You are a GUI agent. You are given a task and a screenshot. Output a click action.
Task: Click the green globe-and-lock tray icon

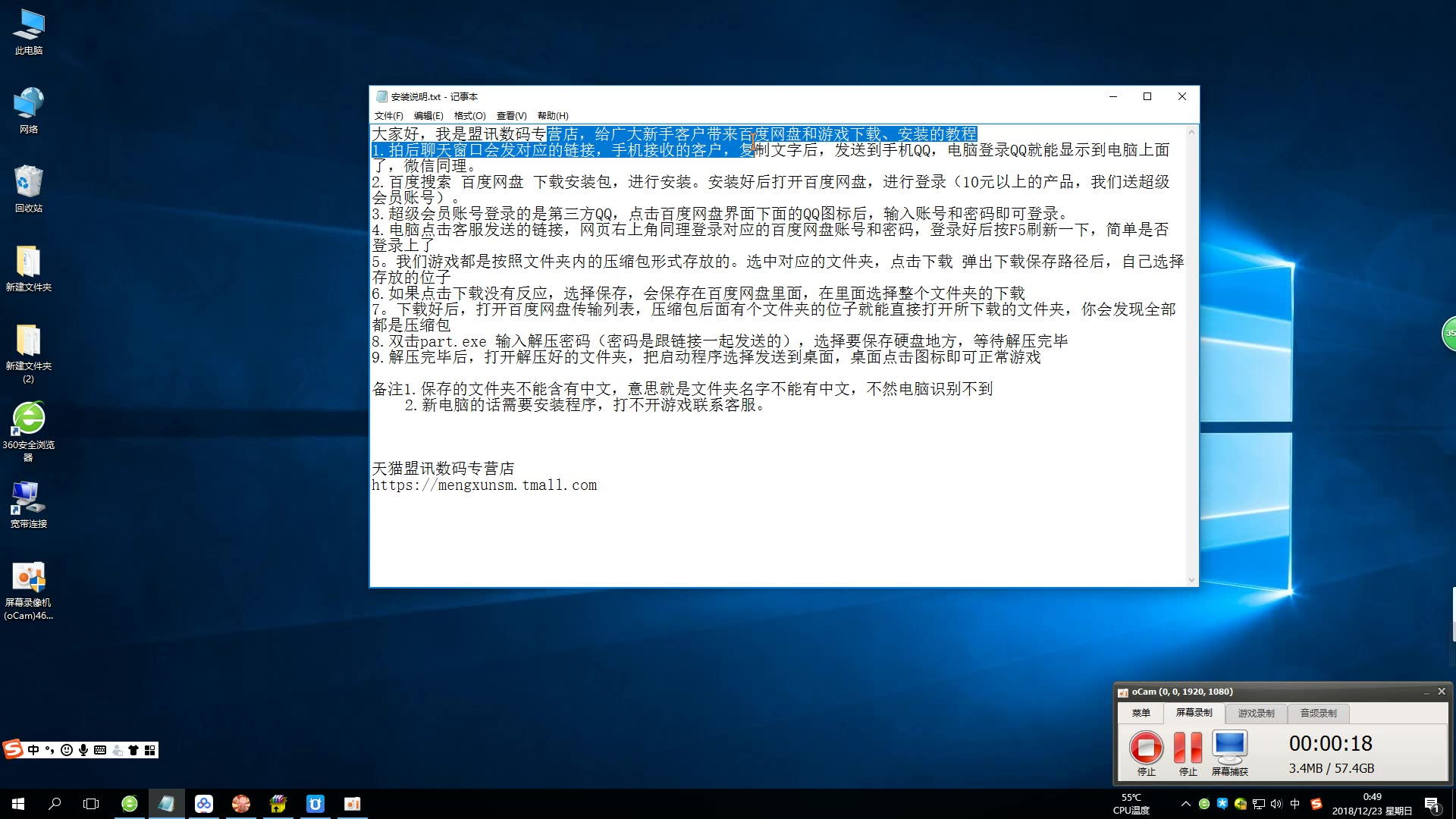click(x=1241, y=804)
